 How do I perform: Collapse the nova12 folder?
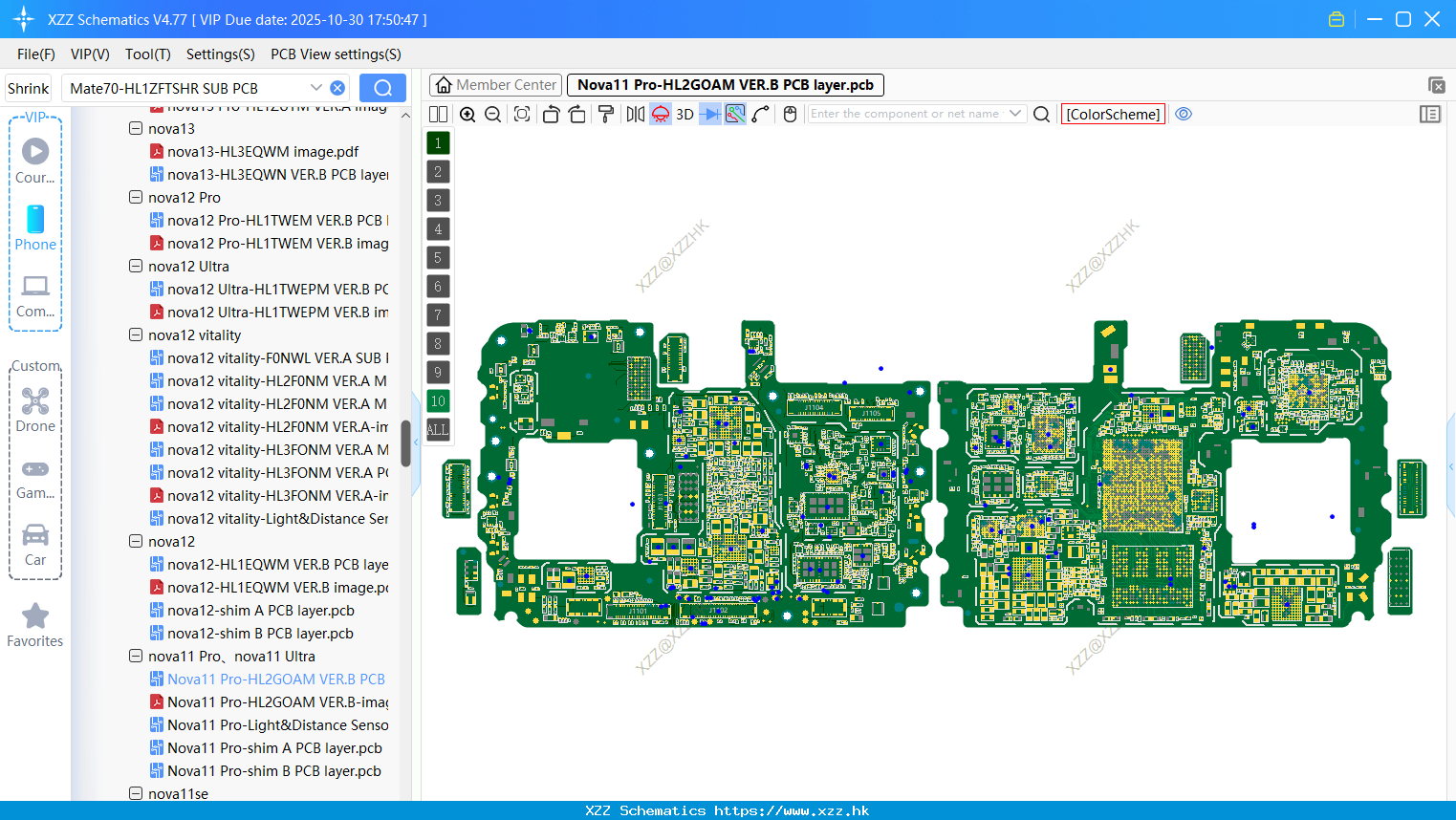[136, 541]
